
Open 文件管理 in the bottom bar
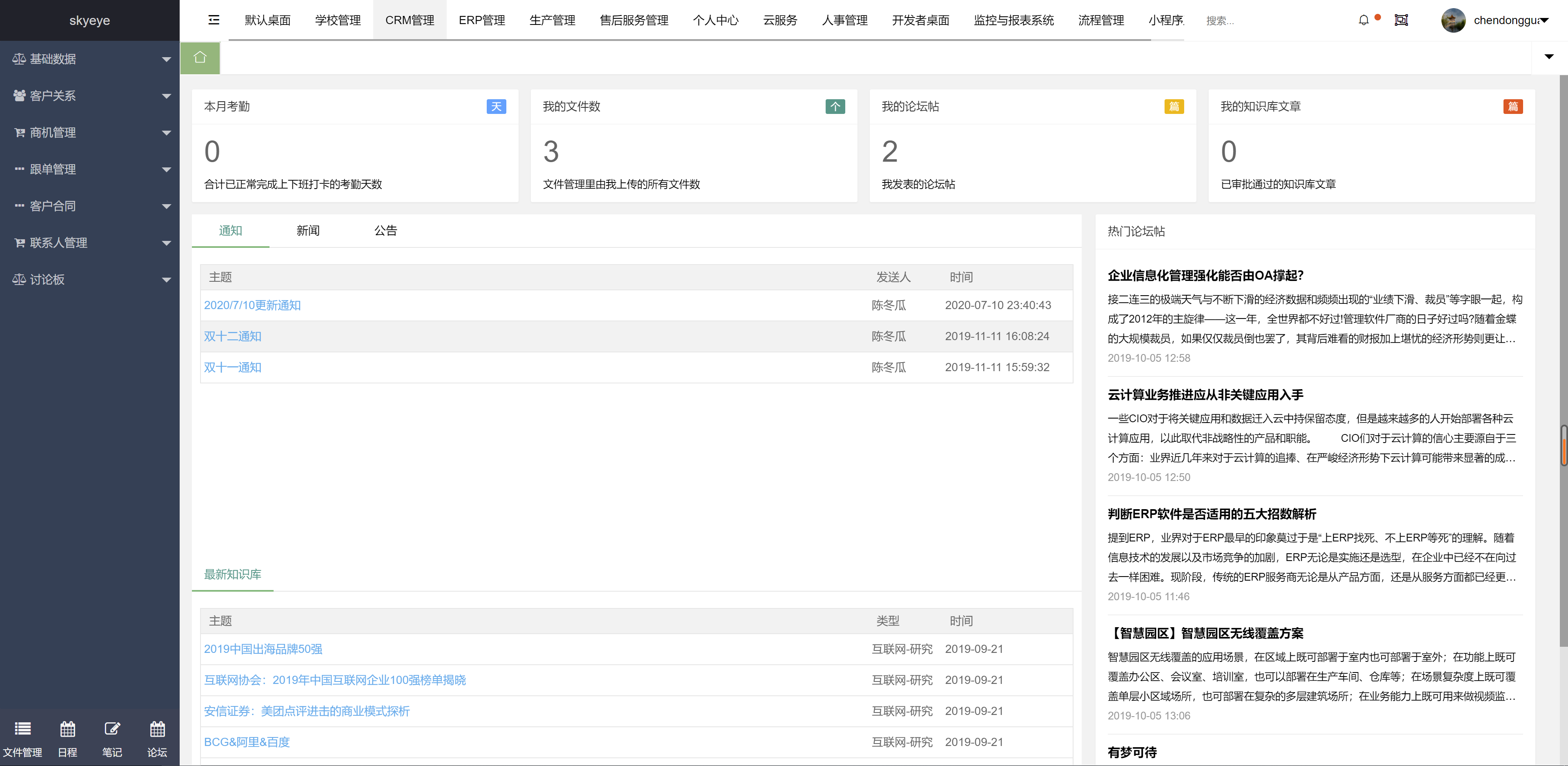point(22,739)
